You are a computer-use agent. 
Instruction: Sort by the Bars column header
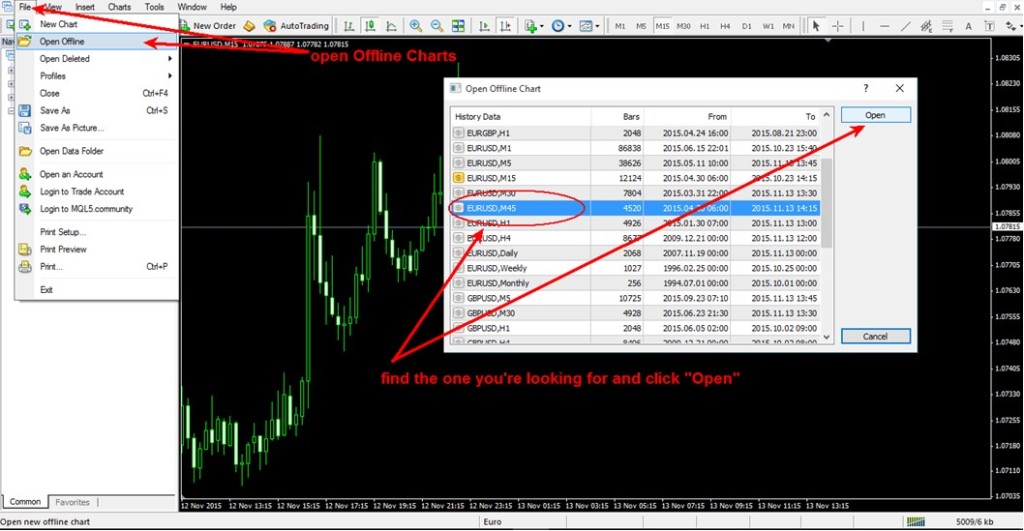click(617, 116)
